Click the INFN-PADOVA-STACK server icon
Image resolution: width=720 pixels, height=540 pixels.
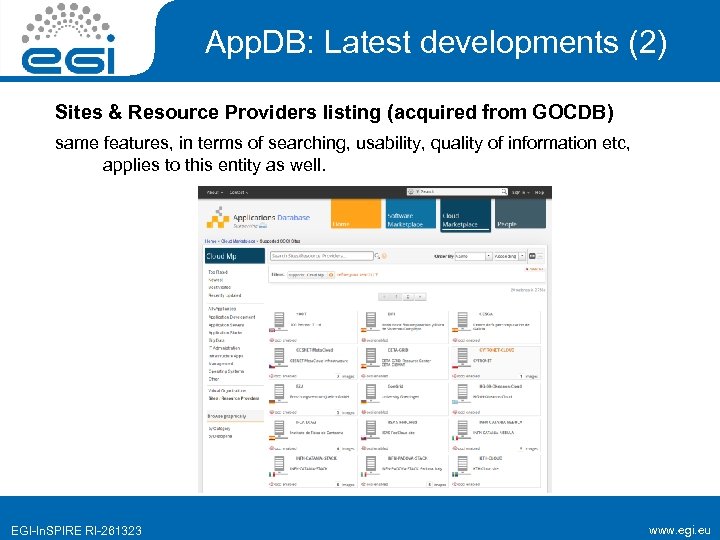click(371, 464)
